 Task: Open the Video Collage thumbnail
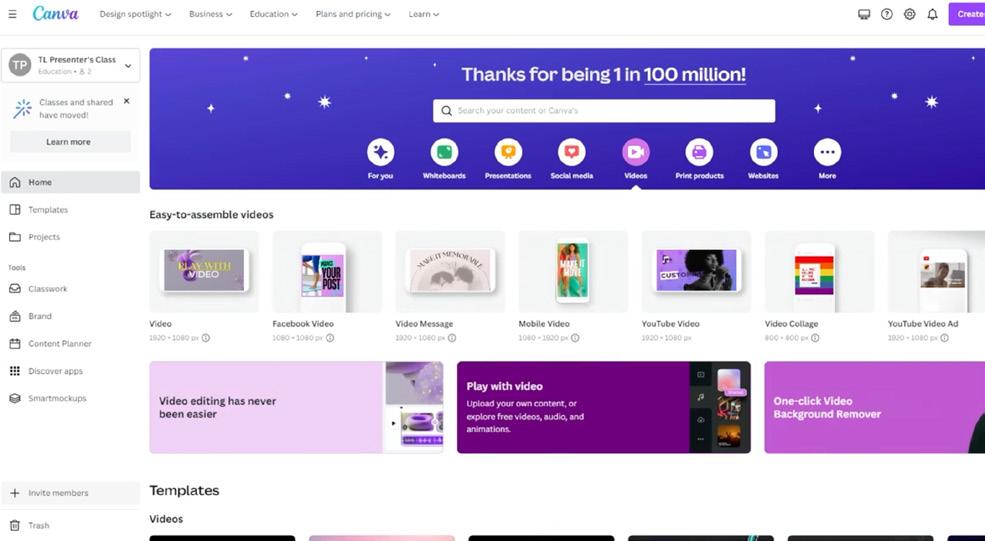[820, 271]
